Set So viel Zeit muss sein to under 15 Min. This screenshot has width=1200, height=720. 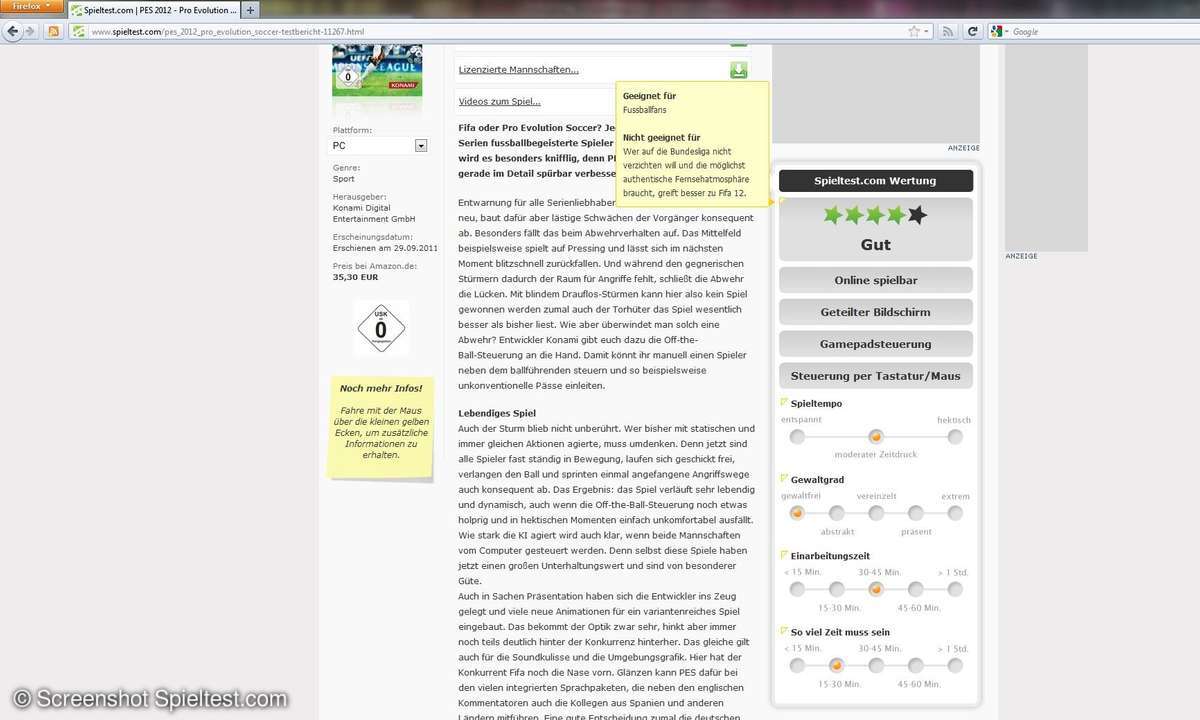point(797,665)
